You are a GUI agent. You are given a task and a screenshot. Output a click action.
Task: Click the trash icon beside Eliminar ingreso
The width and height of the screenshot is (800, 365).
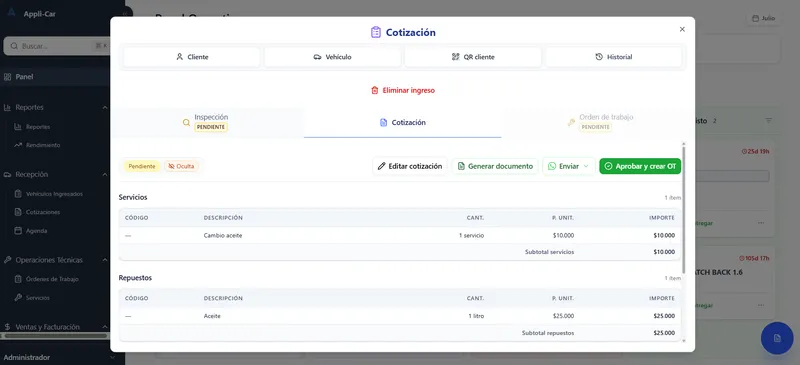pos(374,90)
